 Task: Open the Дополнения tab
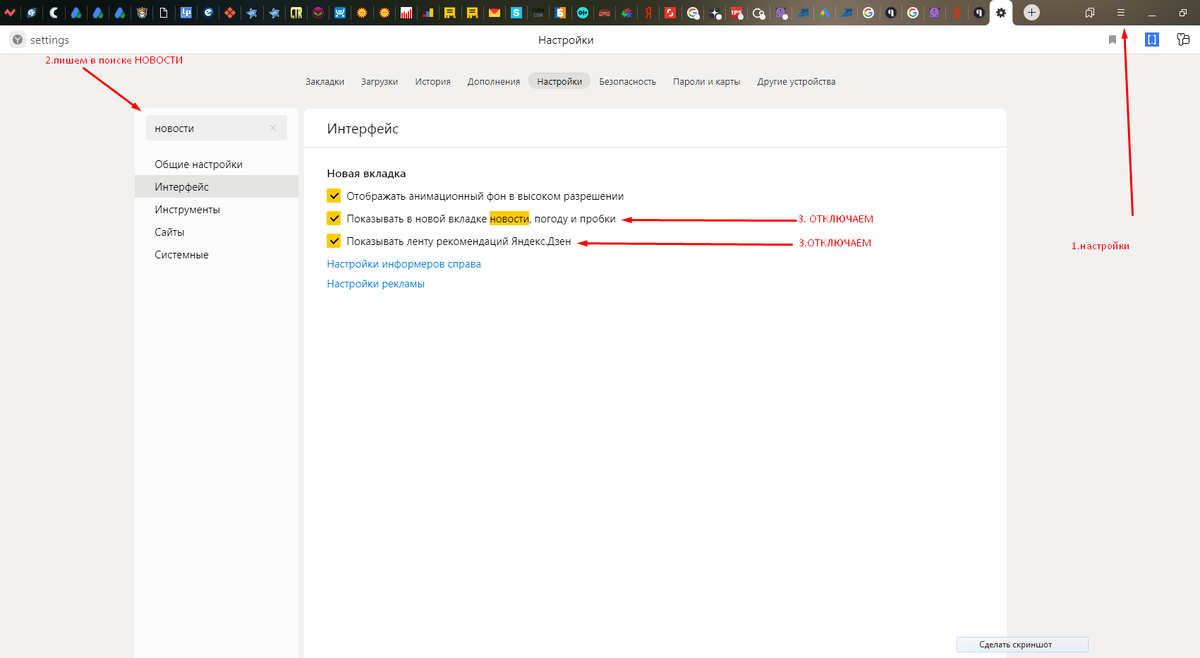[x=494, y=82]
